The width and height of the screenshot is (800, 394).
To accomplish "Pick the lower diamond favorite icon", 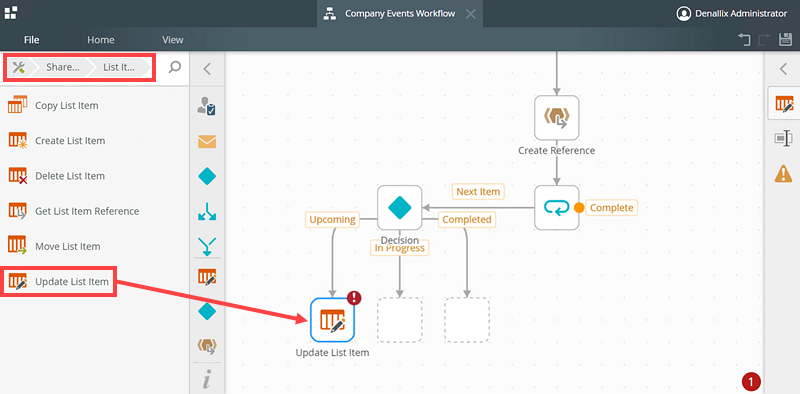I will click(207, 311).
